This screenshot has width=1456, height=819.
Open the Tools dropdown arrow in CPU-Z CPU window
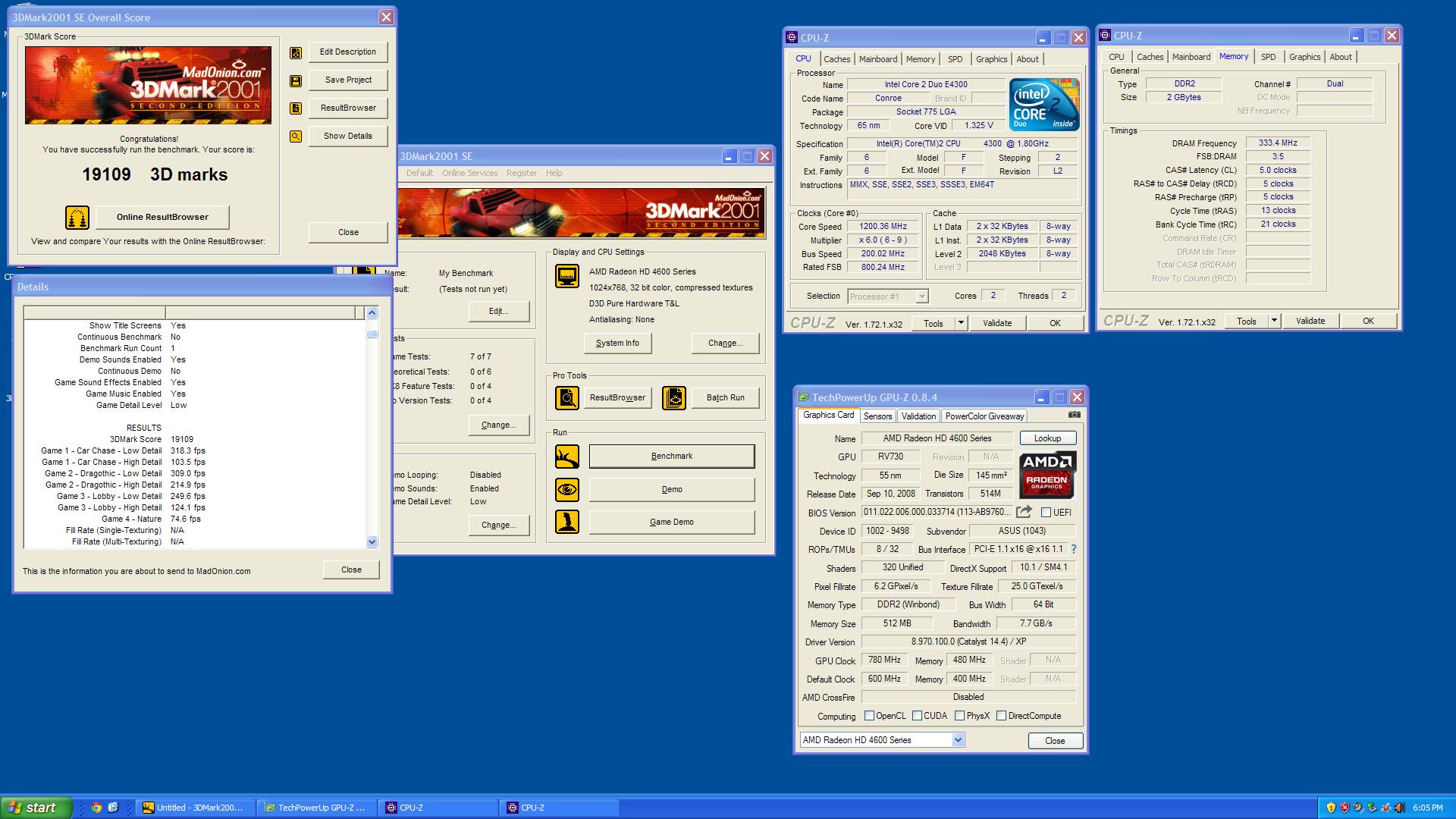click(x=960, y=323)
